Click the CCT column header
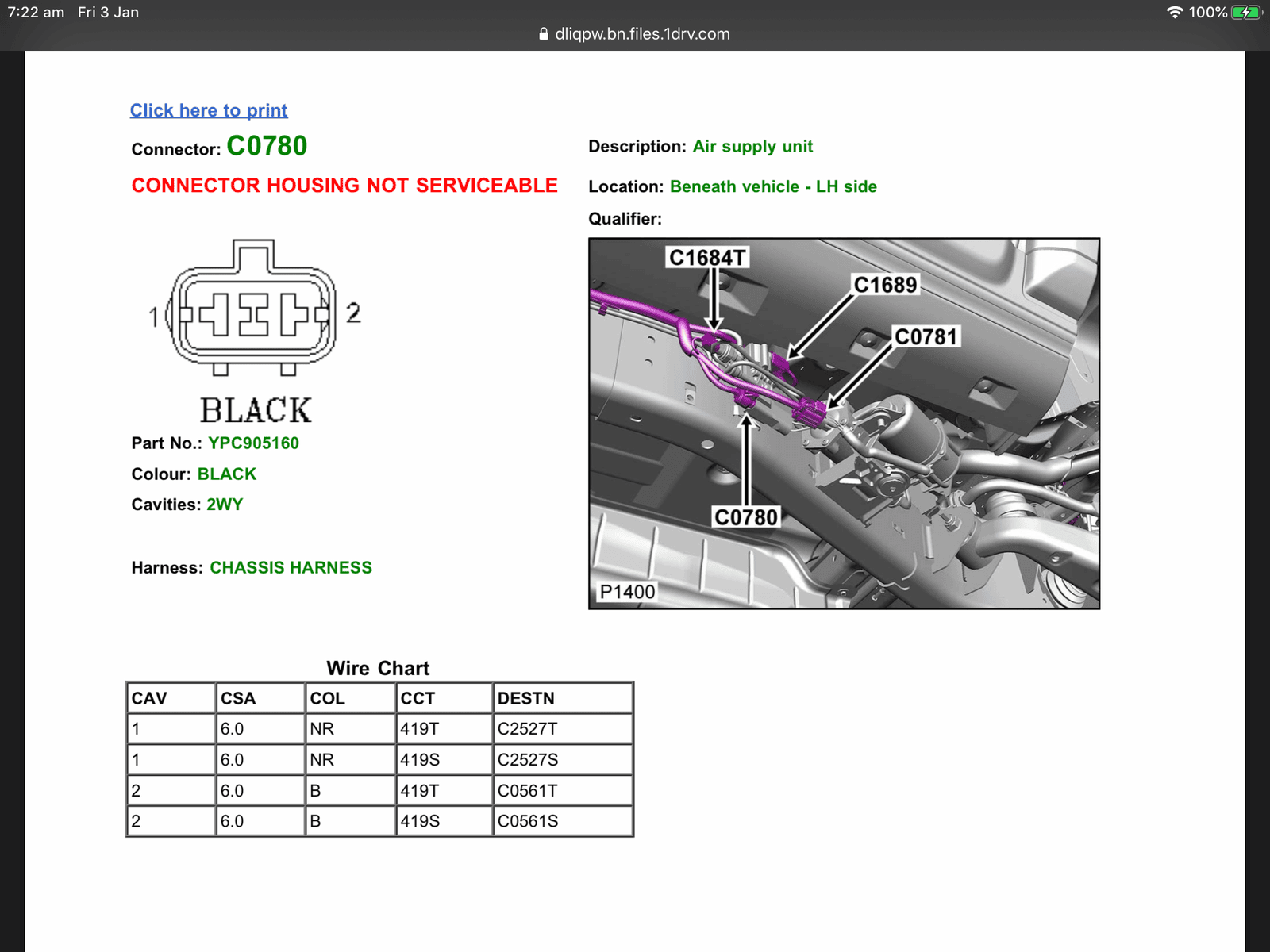 (444, 698)
